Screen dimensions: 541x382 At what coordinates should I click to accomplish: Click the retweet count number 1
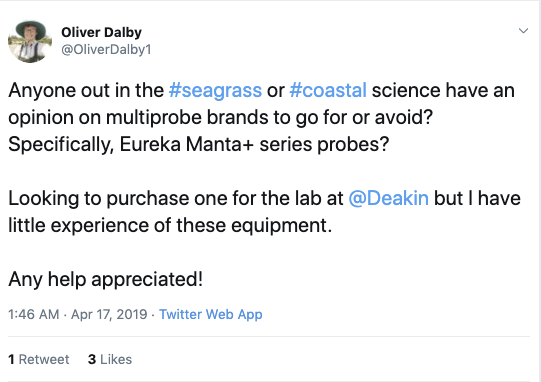[x=11, y=359]
